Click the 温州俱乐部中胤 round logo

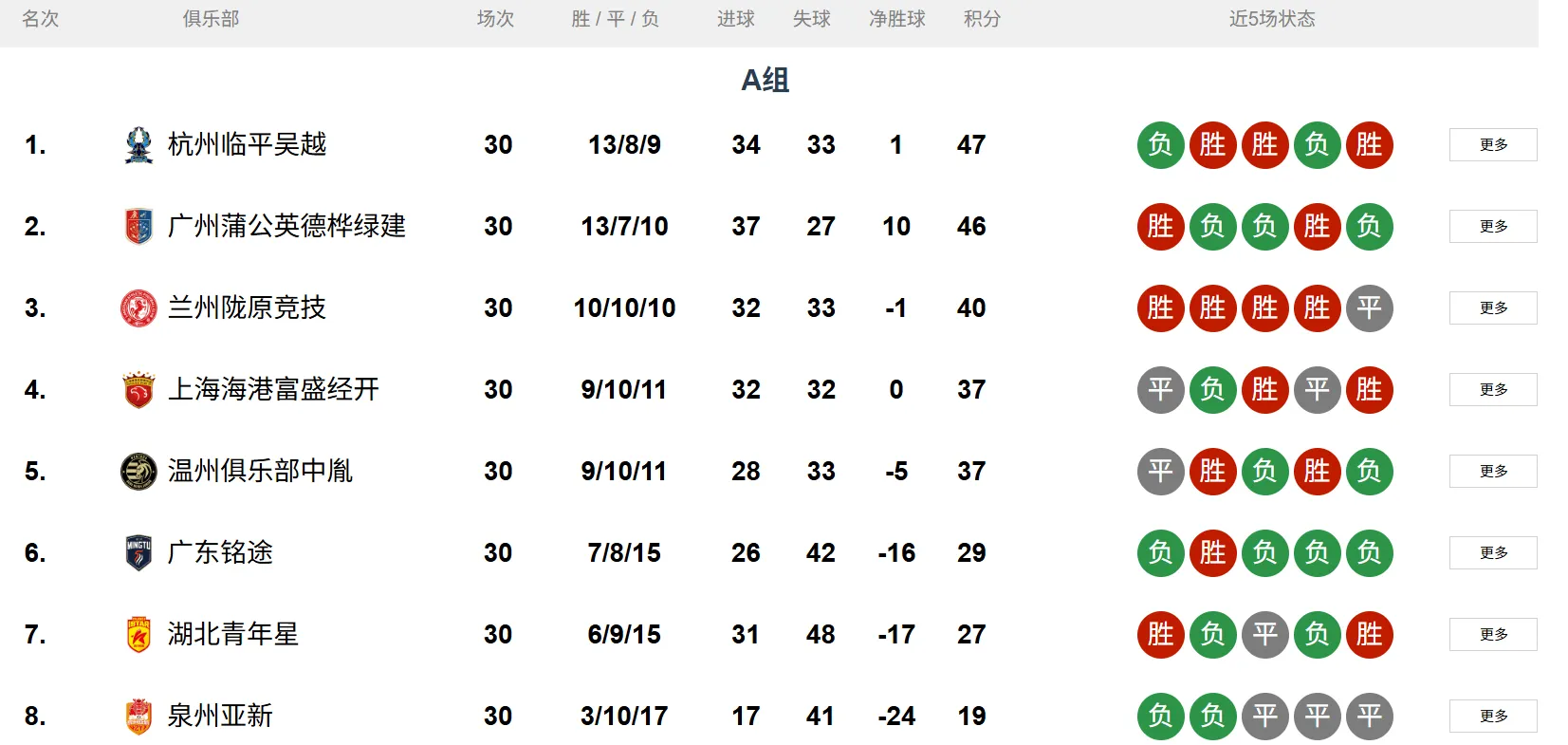[x=138, y=472]
